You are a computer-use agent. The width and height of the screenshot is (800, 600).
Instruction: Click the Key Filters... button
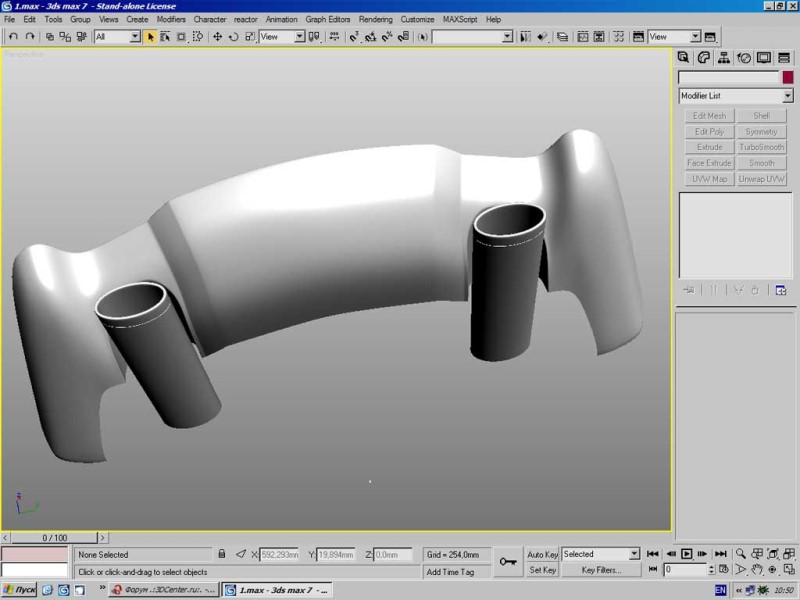pyautogui.click(x=601, y=570)
